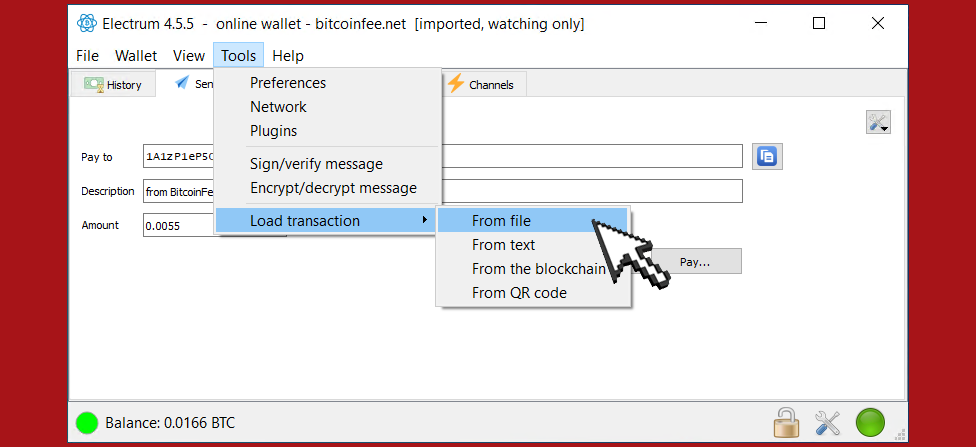This screenshot has width=976, height=447.
Task: Click the lightning icon on the Channels tab
Action: (456, 84)
